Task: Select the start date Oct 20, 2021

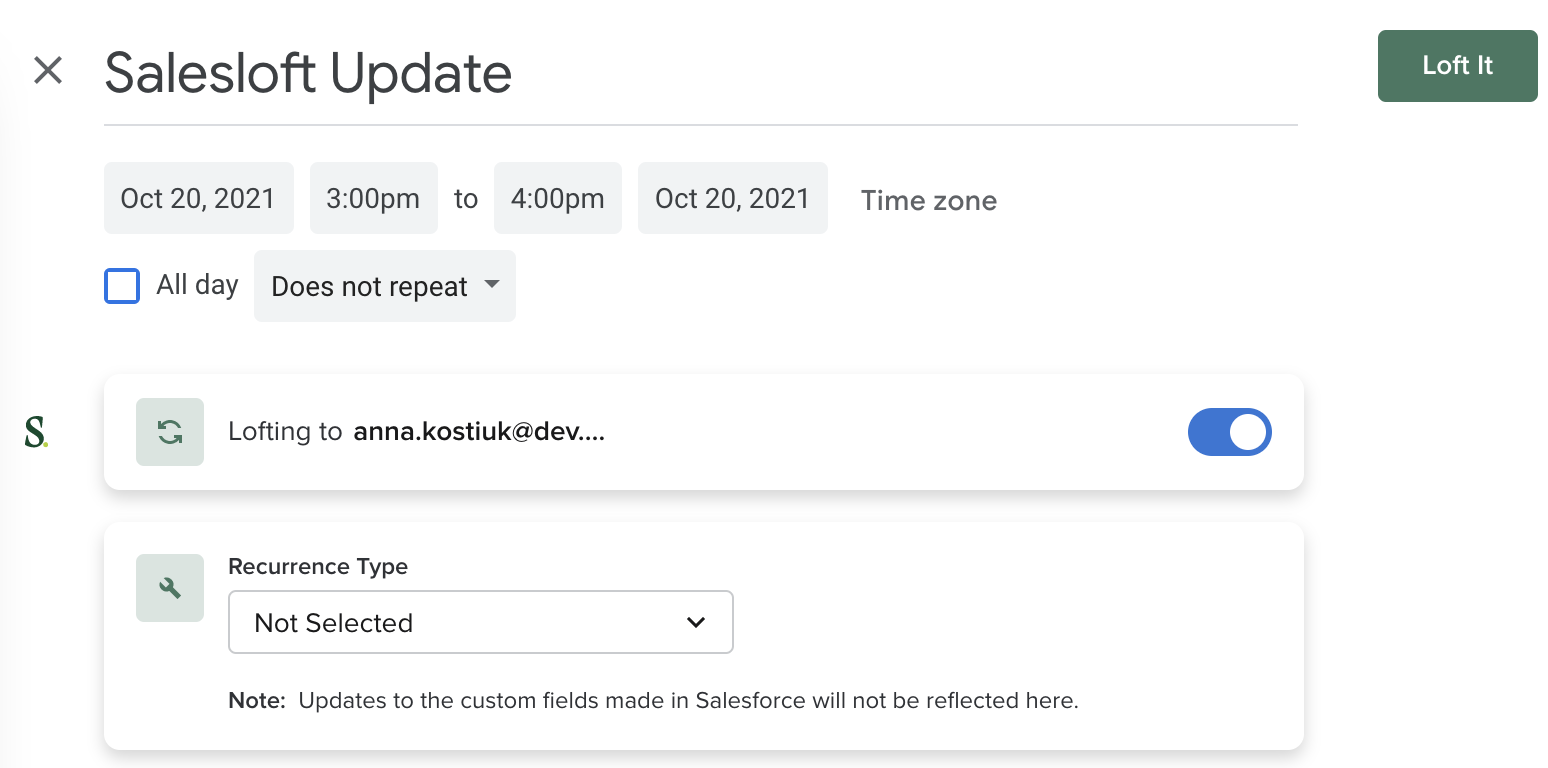Action: tap(198, 198)
